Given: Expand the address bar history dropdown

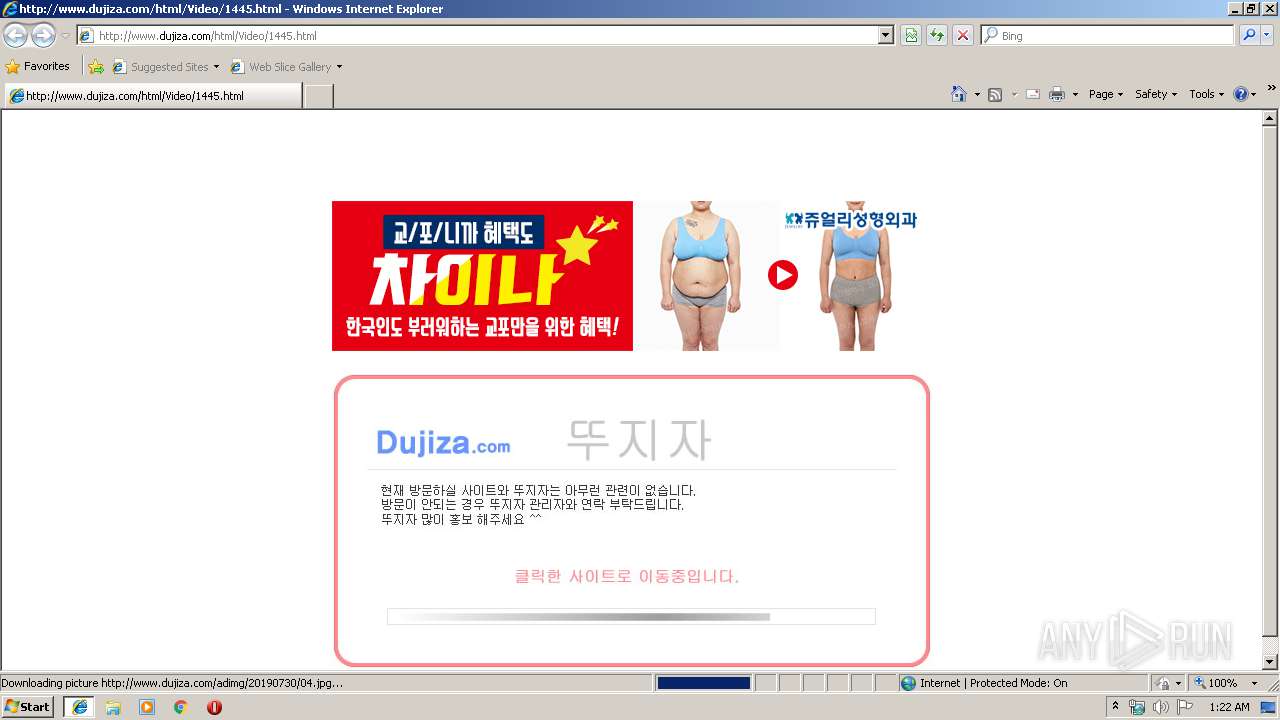Looking at the screenshot, I should [886, 36].
